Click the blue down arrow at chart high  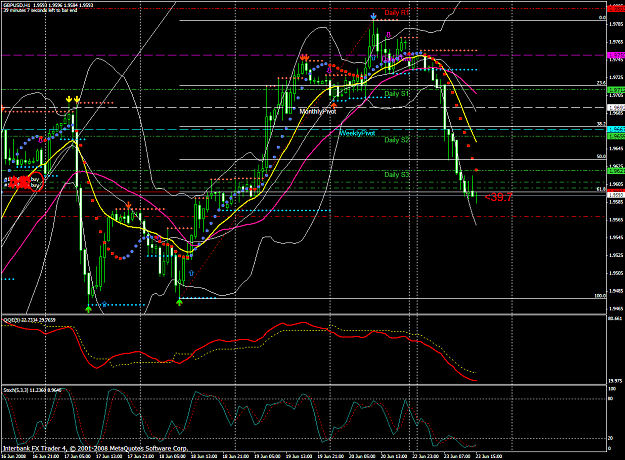click(373, 16)
